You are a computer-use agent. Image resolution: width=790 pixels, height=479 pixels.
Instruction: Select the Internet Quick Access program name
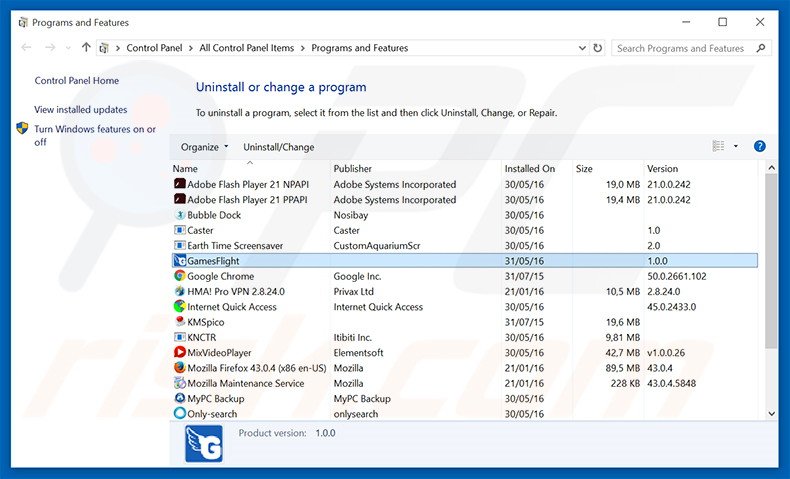(232, 307)
